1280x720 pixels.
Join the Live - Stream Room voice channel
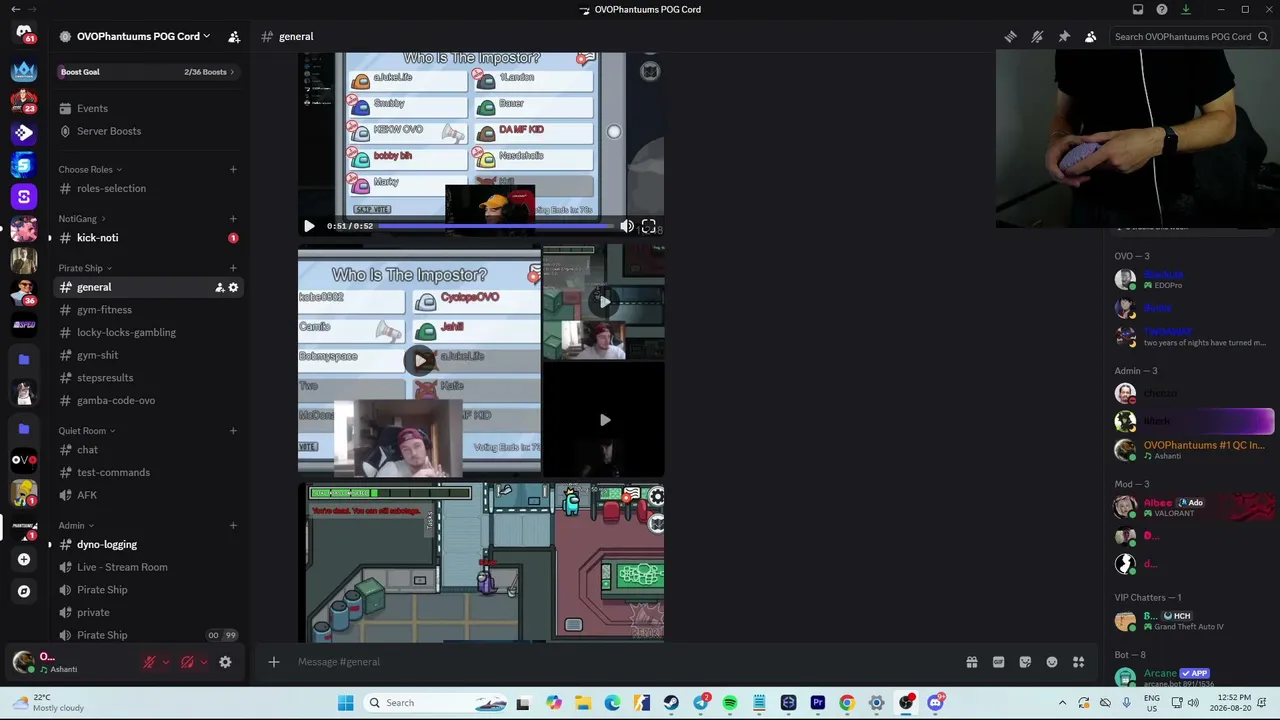[x=147, y=568]
